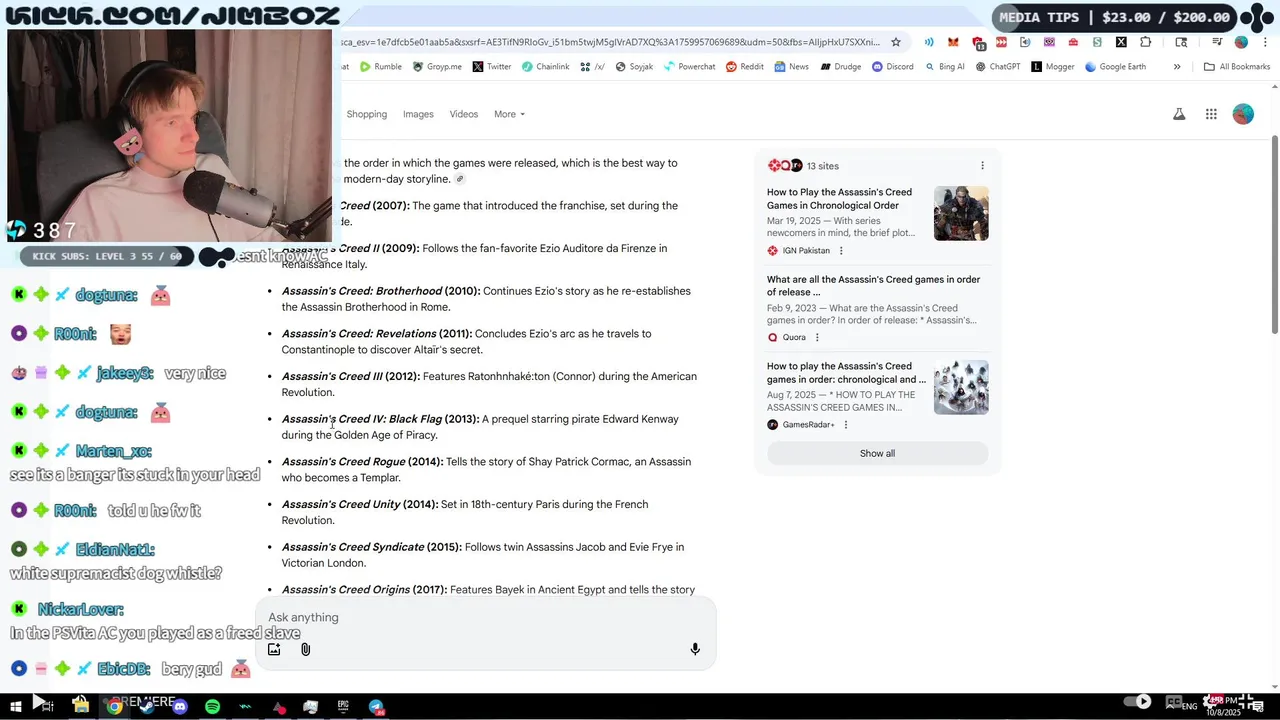Open the red shield extension with the 13 badge
Screen dimensions: 1280x720
pos(977,42)
